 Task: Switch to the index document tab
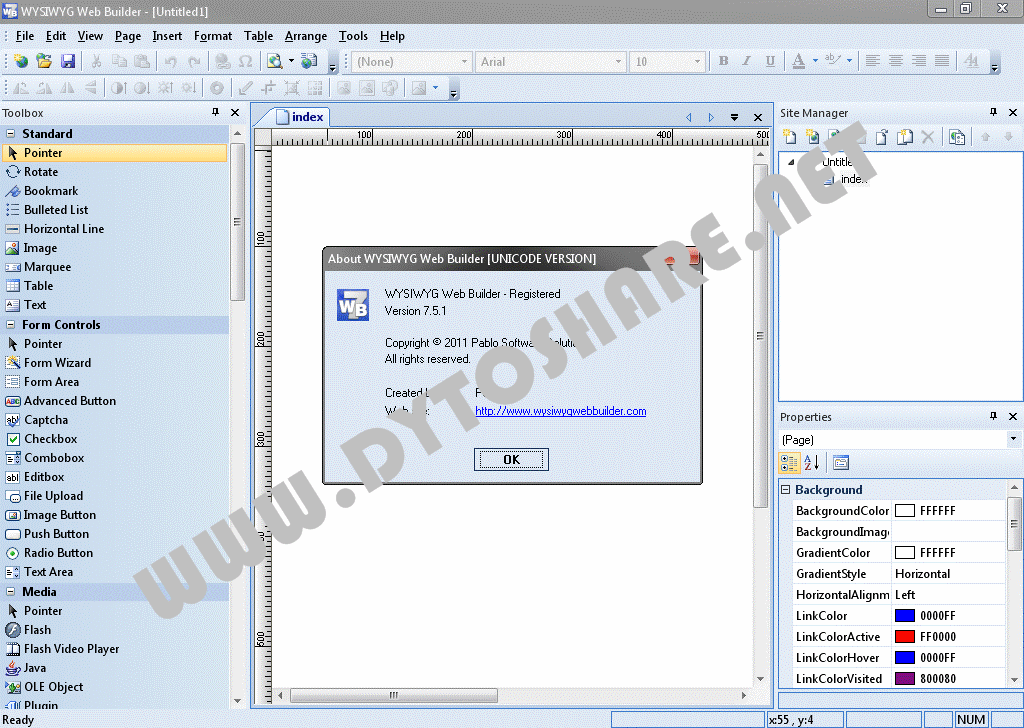(x=300, y=117)
